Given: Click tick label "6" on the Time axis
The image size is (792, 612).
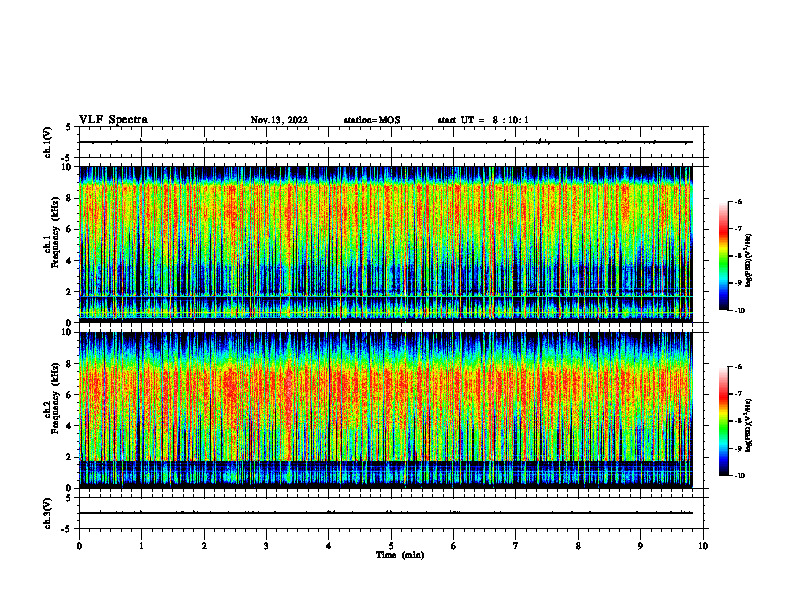Looking at the screenshot, I should pos(453,546).
